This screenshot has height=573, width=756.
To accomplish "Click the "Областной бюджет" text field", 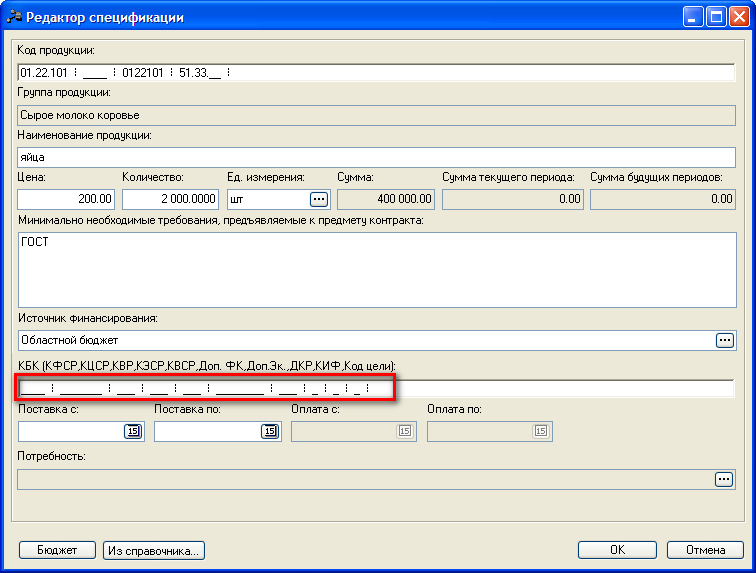I will (365, 340).
